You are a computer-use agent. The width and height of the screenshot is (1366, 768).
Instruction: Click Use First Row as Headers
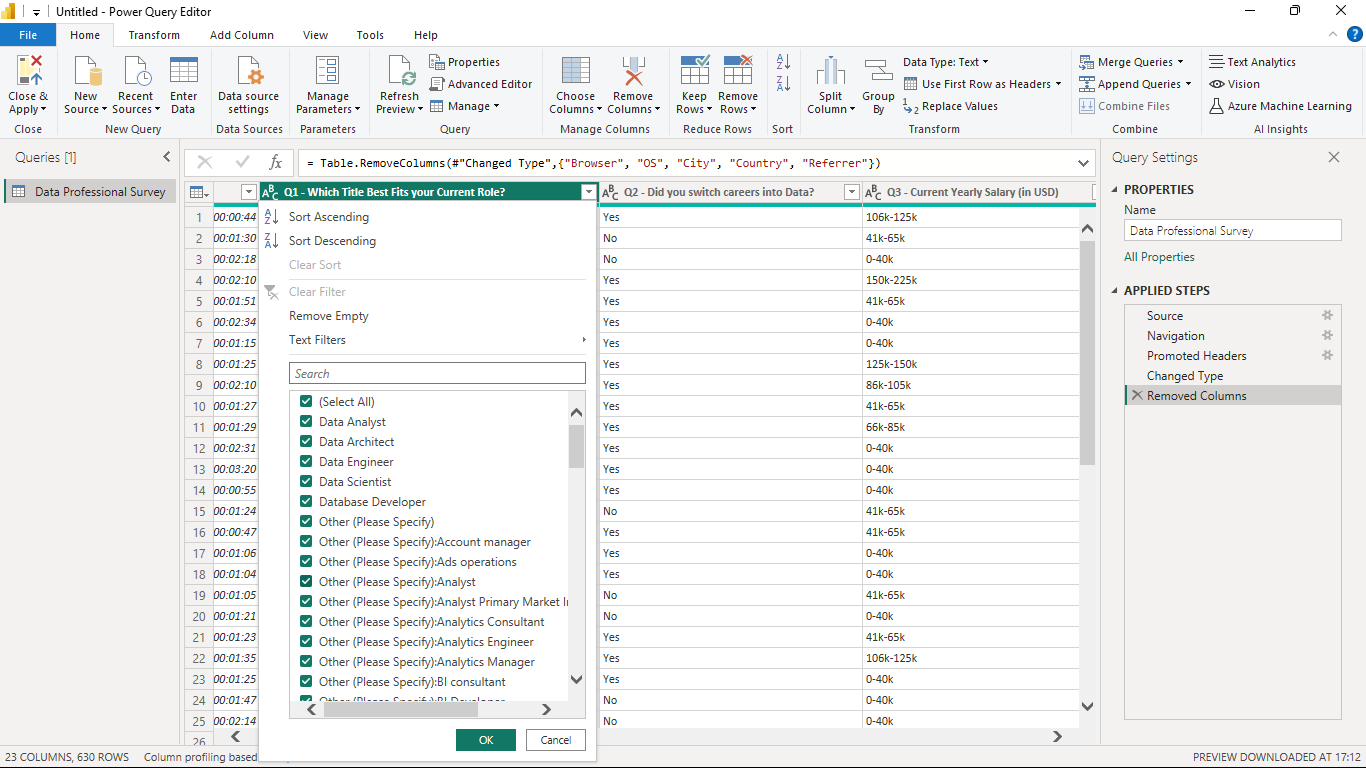[x=982, y=84]
